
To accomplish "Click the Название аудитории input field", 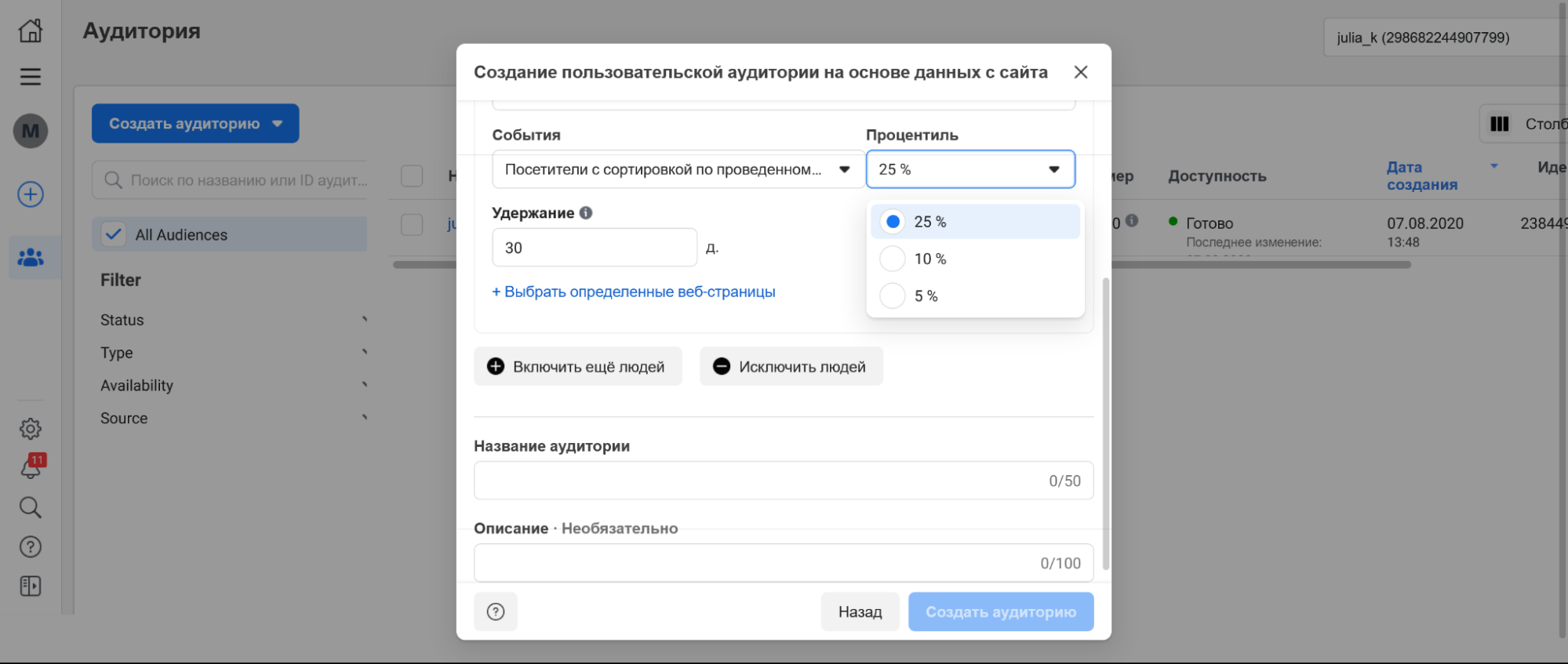I will 784,481.
